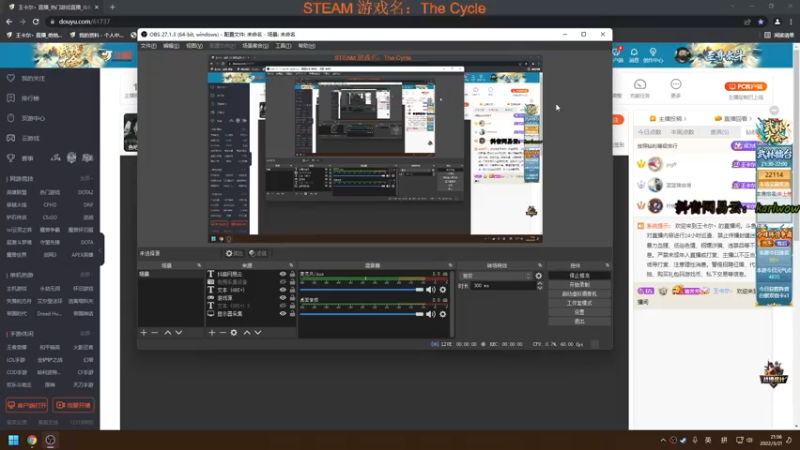Open desktop audio settings gear
The image size is (800, 450).
(443, 314)
